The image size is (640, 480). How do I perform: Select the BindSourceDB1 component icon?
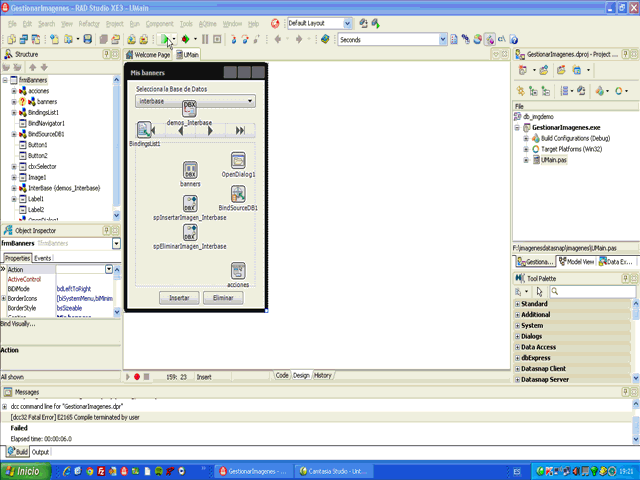238,194
